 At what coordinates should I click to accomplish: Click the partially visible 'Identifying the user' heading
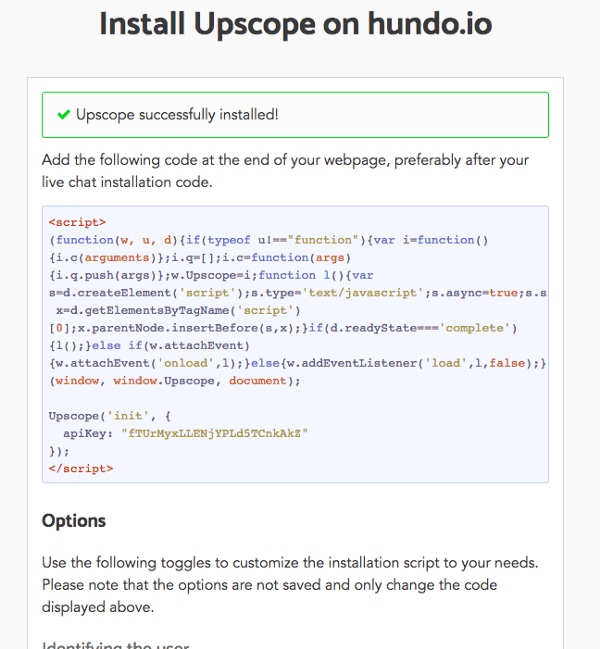coord(116,645)
